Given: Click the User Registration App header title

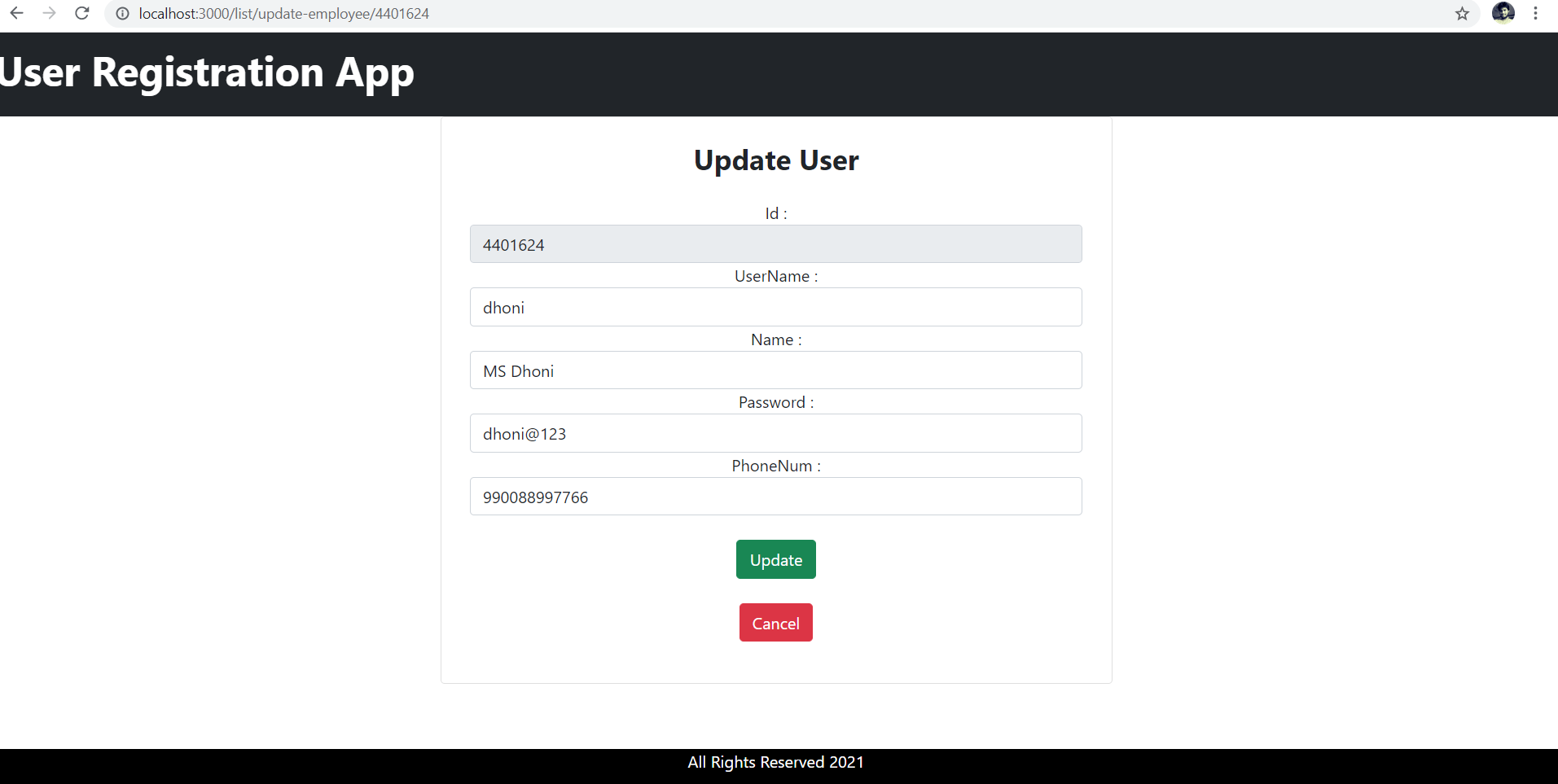Looking at the screenshot, I should (x=207, y=72).
